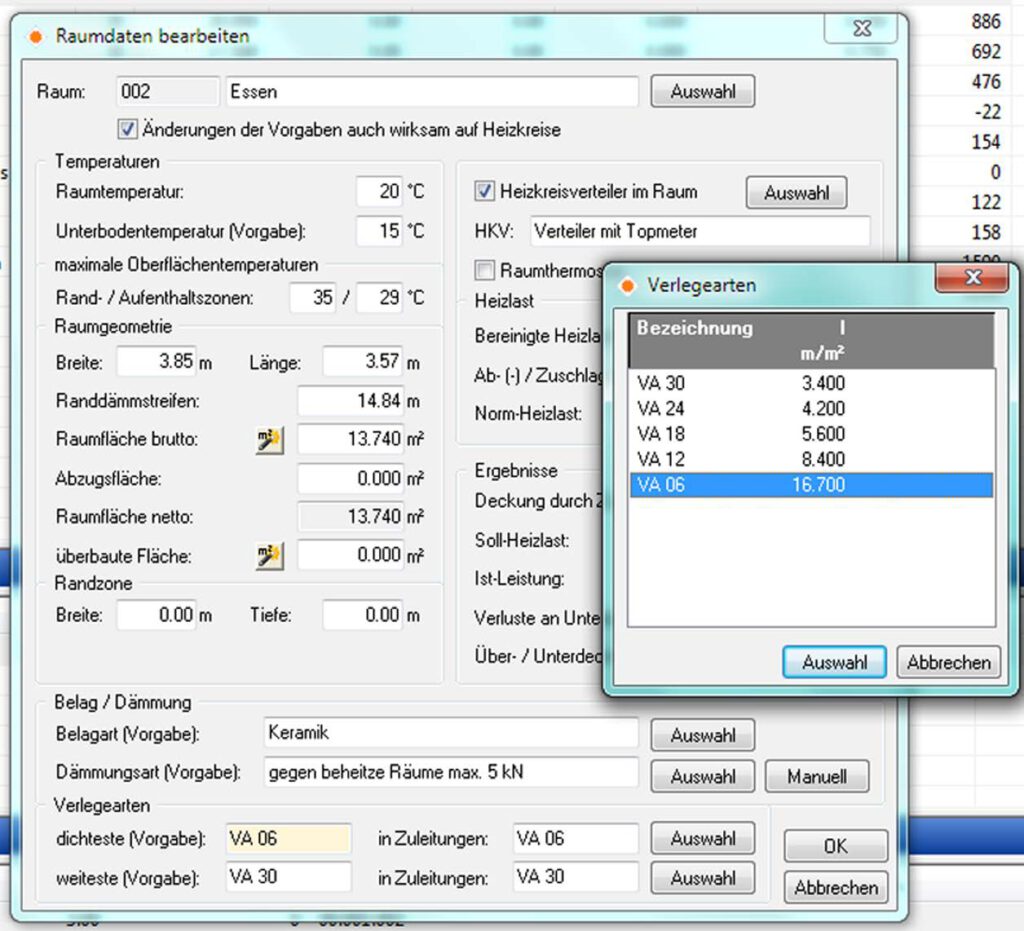Click the area calculator icon beside Raumfläche brutto

(x=269, y=440)
